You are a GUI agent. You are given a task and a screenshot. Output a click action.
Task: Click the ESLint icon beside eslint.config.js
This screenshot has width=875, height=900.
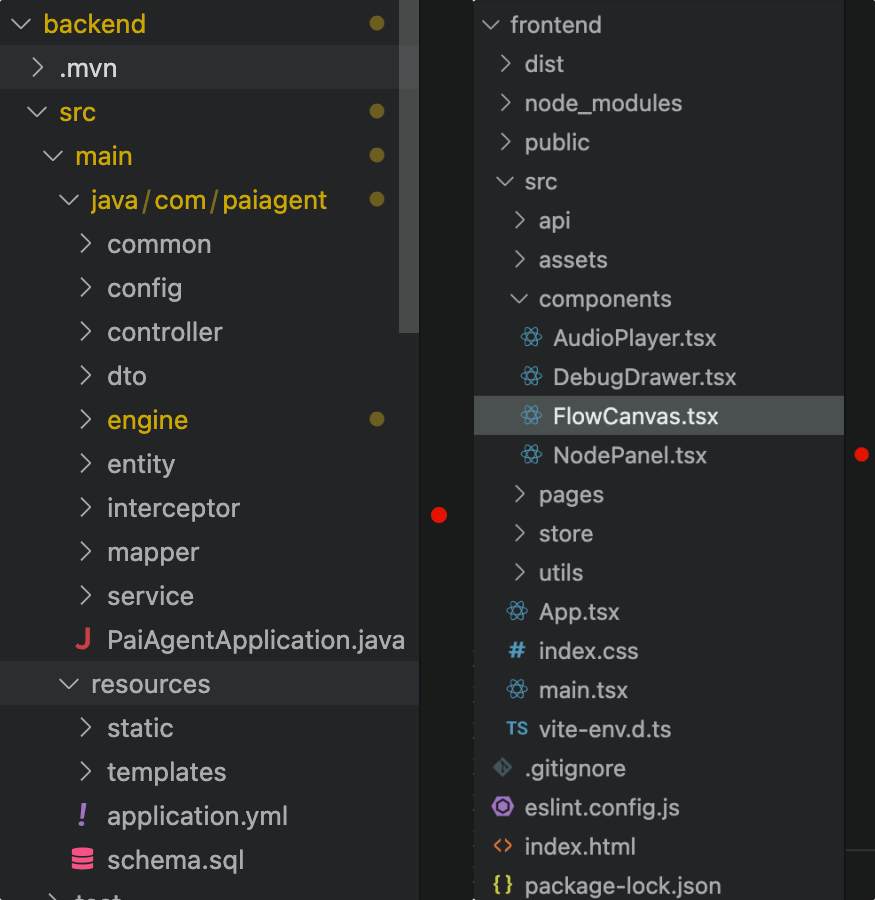(503, 807)
